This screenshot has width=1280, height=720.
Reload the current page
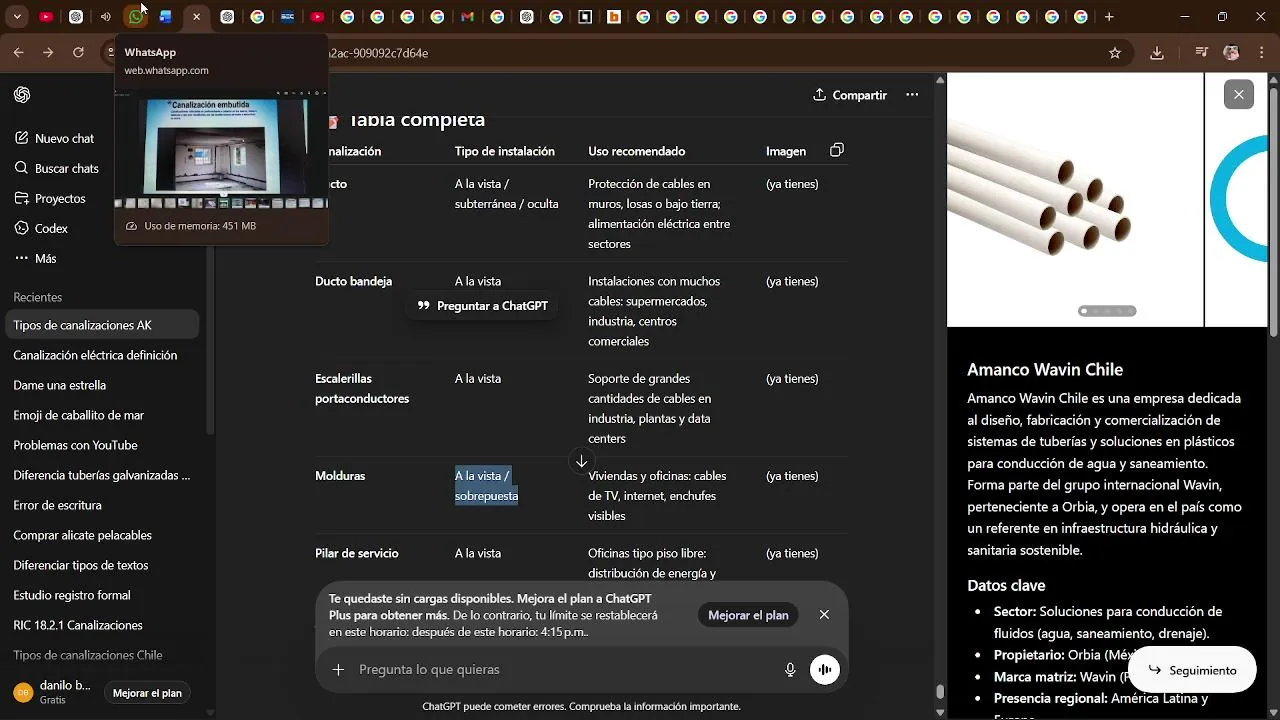[78, 53]
